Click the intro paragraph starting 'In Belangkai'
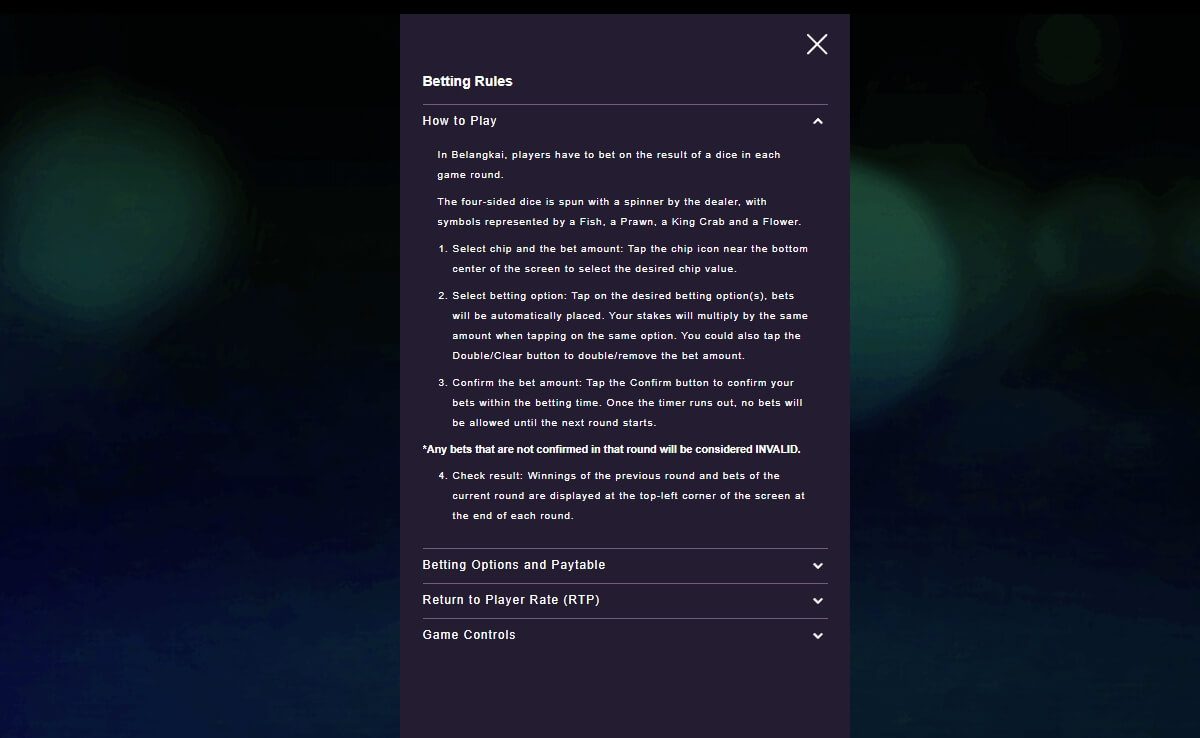Screen dimensions: 1200x738 pos(608,165)
